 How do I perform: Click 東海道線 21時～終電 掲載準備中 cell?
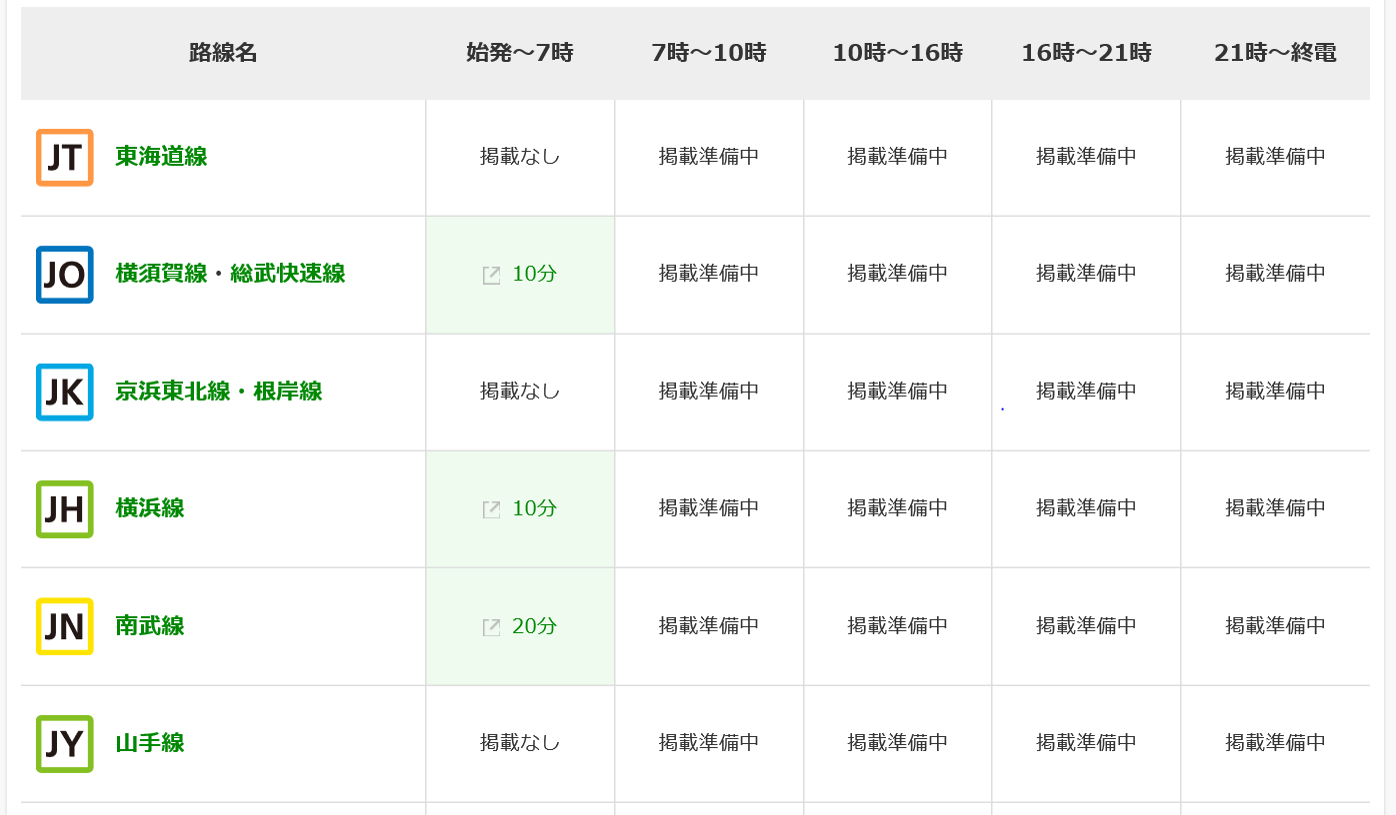[1276, 157]
